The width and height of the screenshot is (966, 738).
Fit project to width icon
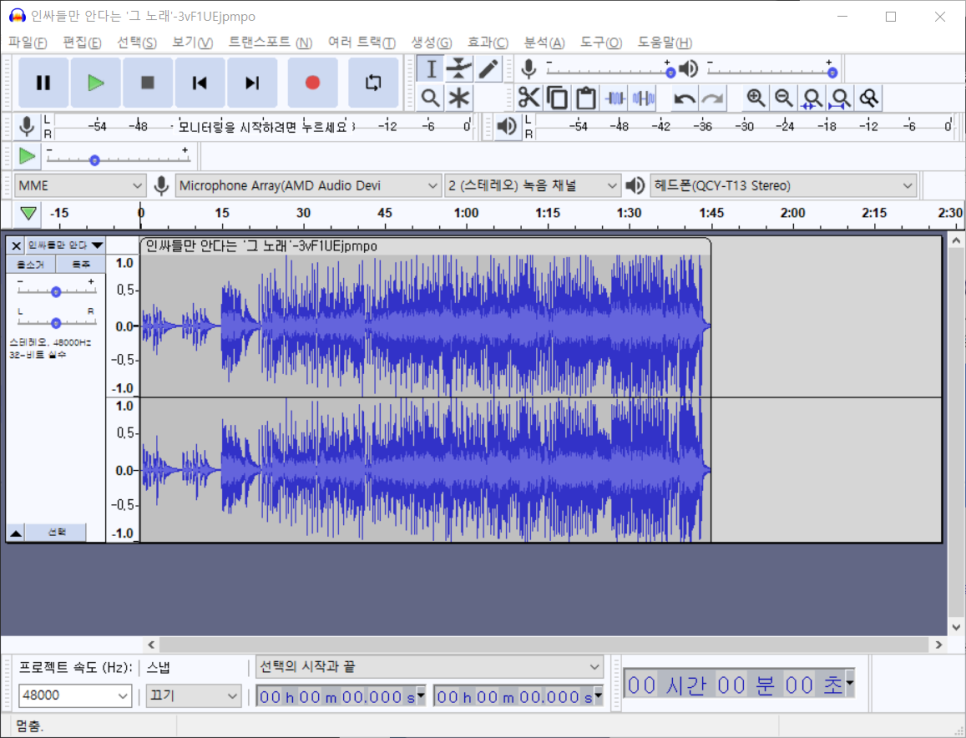coord(840,97)
